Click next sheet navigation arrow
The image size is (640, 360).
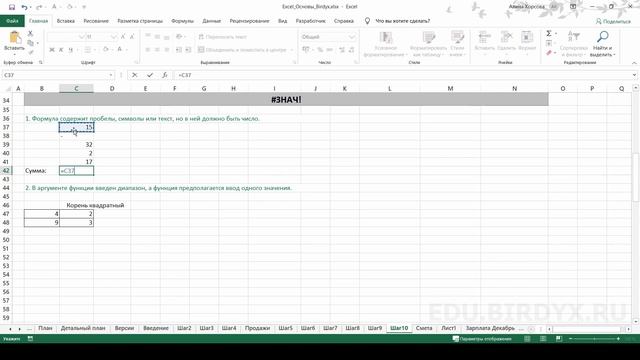click(x=19, y=329)
